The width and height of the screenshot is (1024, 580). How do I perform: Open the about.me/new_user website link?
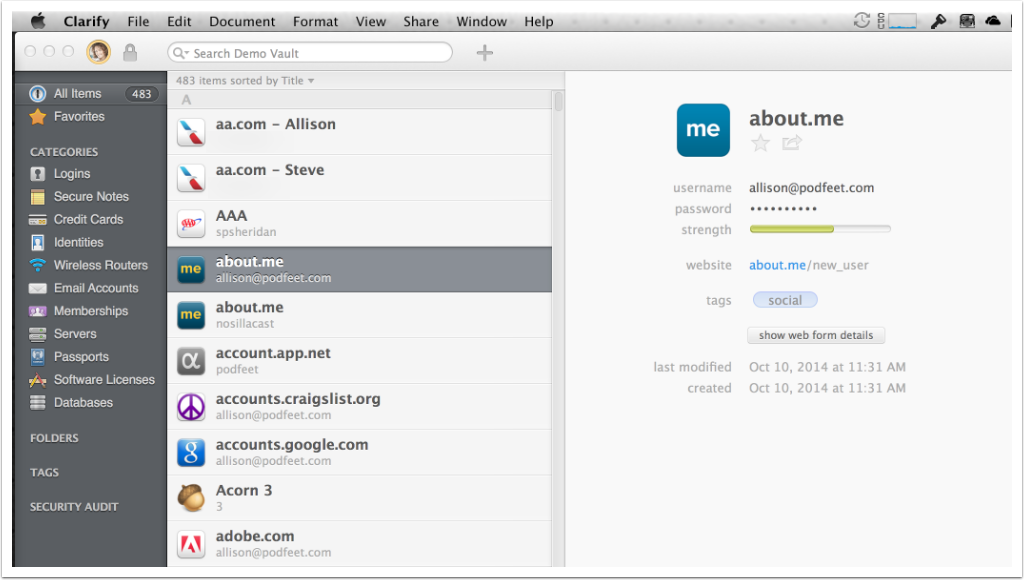coord(808,265)
